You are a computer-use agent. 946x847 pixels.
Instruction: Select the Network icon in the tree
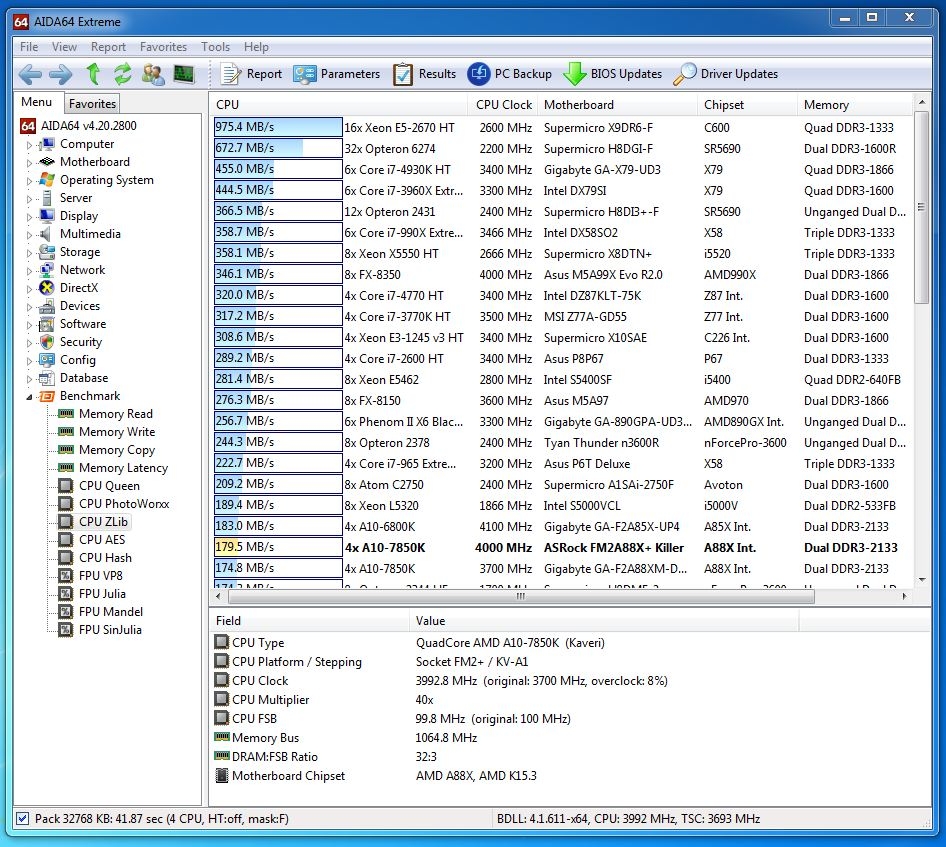pyautogui.click(x=46, y=270)
